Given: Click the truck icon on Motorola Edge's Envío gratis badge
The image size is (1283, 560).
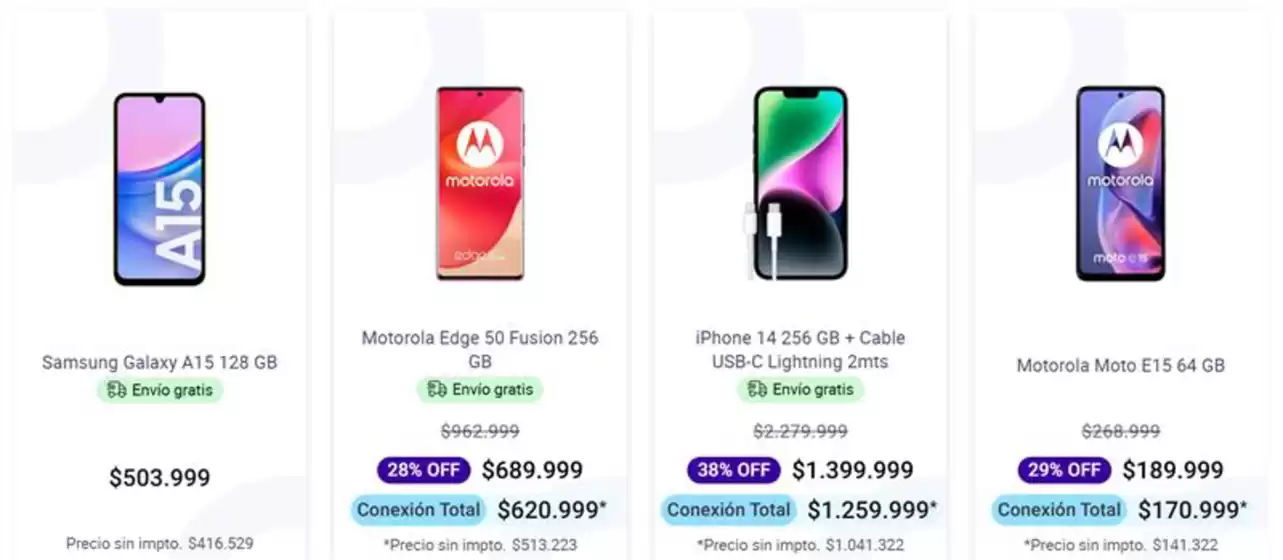Looking at the screenshot, I should click(x=436, y=390).
